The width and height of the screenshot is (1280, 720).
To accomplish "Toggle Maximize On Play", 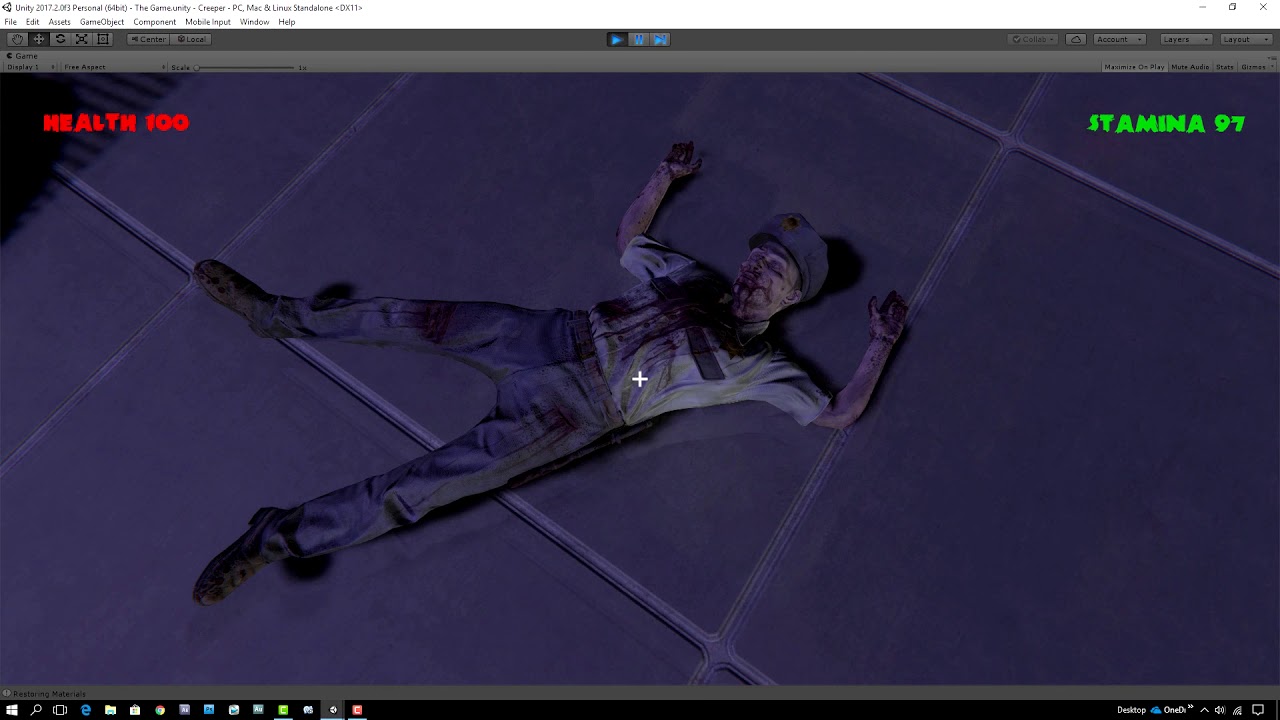I will pos(1134,67).
